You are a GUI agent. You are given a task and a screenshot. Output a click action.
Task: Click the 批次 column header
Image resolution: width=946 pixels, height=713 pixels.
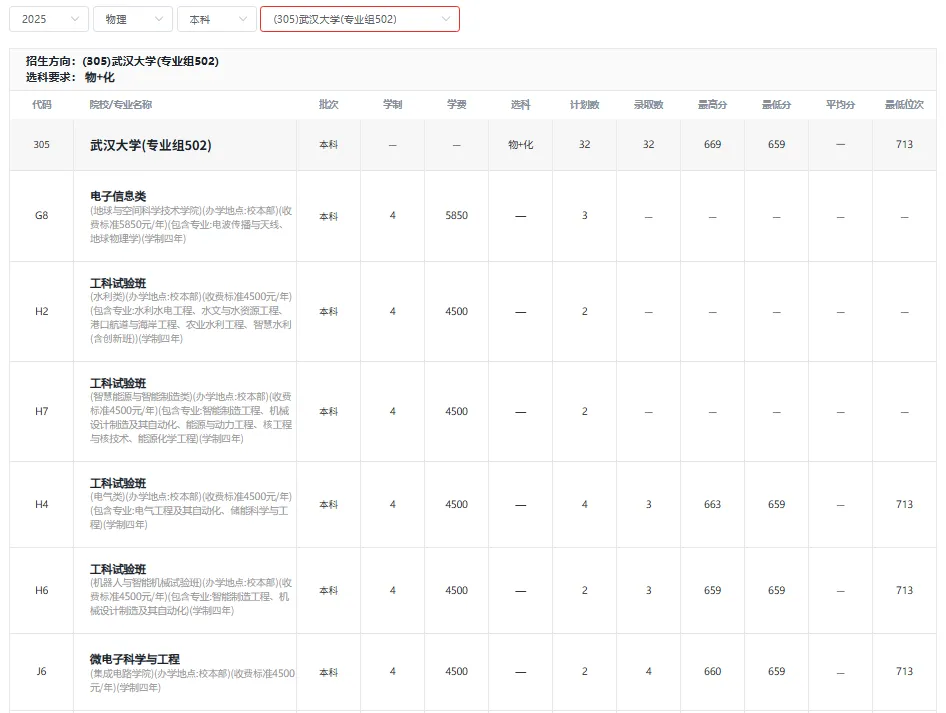point(329,104)
